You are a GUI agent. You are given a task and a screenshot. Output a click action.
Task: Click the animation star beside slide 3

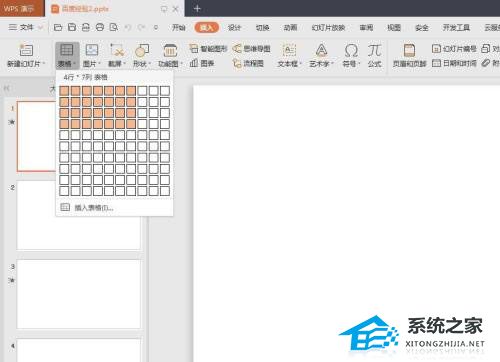point(12,280)
